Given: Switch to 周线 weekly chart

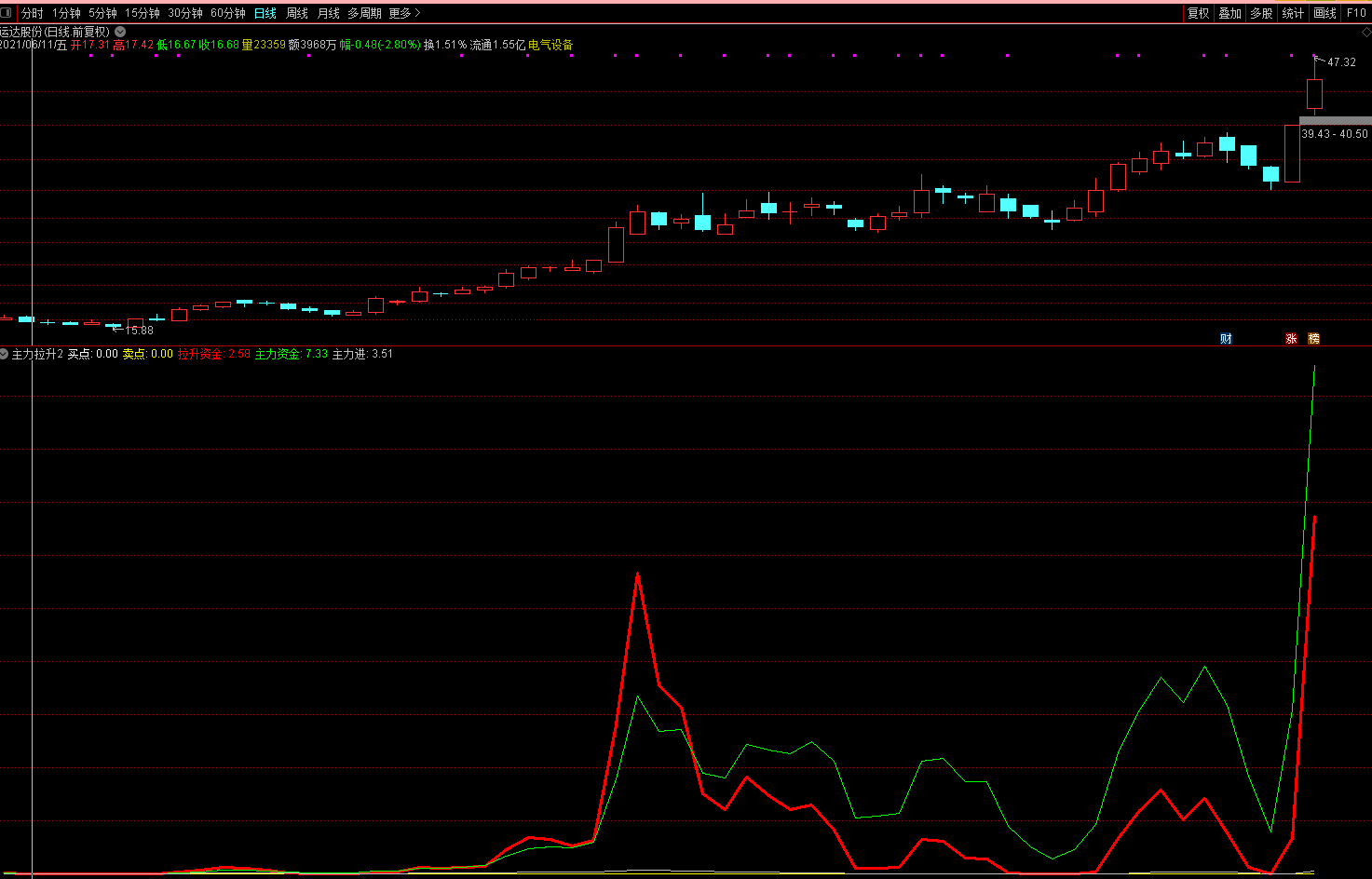Looking at the screenshot, I should [x=297, y=13].
